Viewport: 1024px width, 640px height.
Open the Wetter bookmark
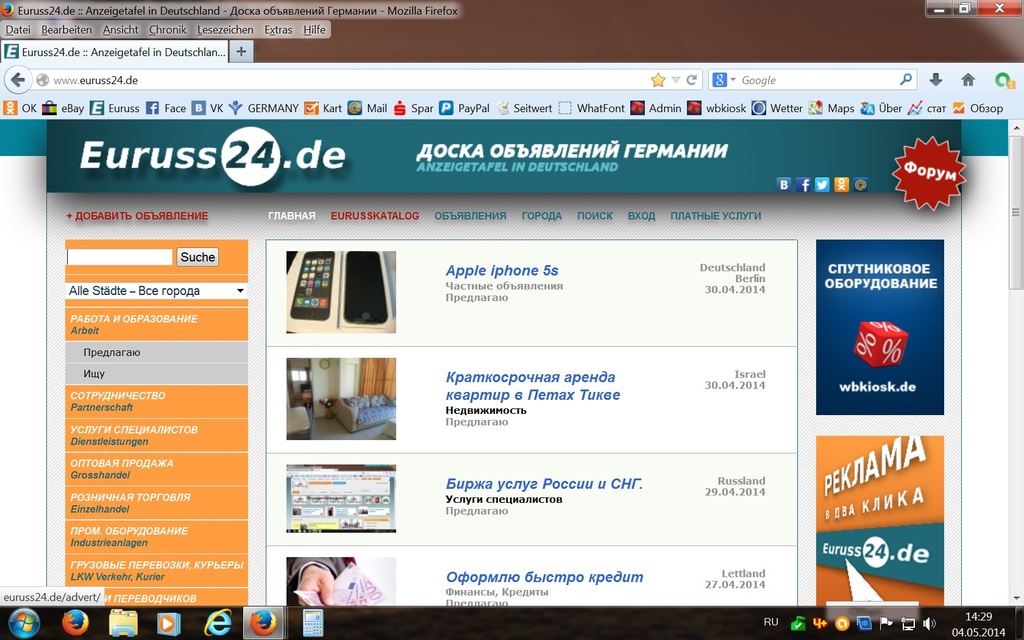[777, 108]
